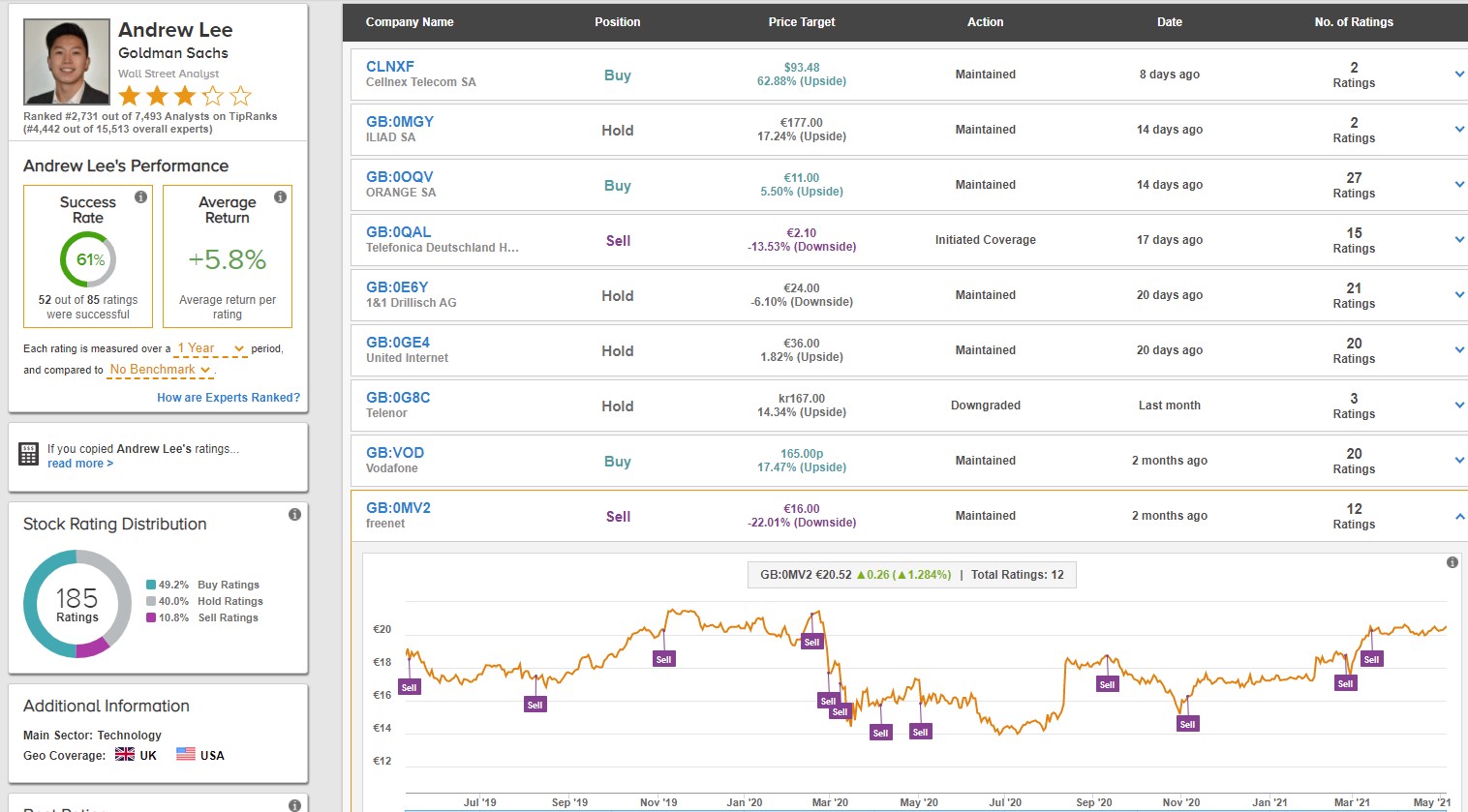
Task: Expand the GB:VOD Vodafone row
Action: tap(1458, 461)
